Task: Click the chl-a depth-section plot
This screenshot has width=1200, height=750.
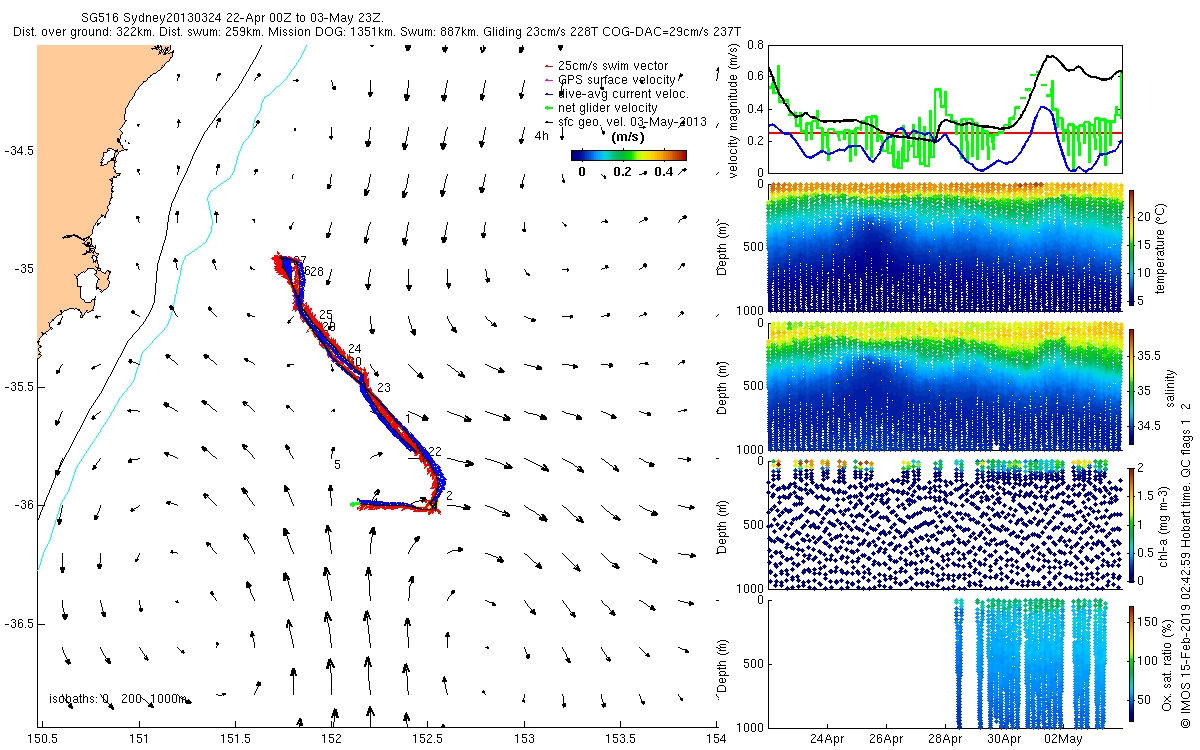Action: click(x=944, y=524)
